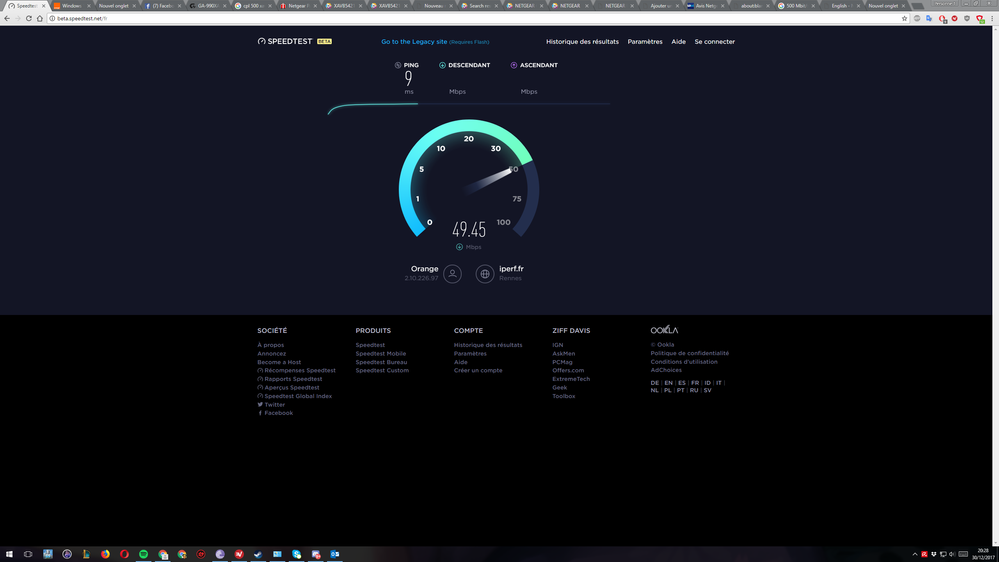
Task: Click the Speedtest logo in header
Action: pyautogui.click(x=287, y=42)
